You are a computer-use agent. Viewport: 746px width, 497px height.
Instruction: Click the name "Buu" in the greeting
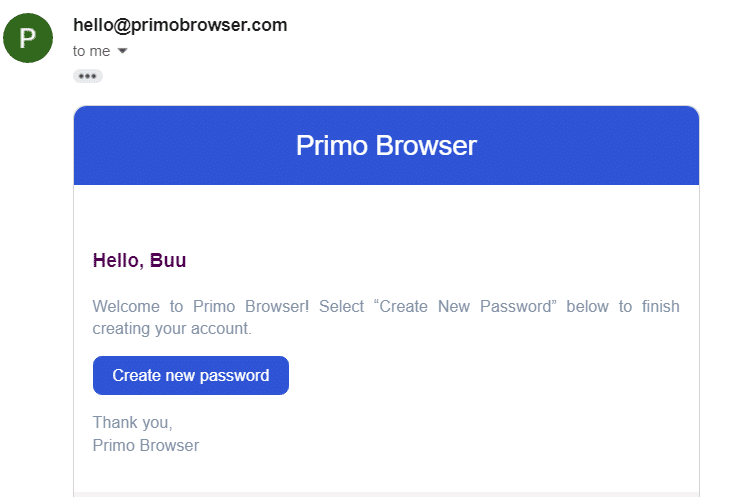pyautogui.click(x=168, y=260)
